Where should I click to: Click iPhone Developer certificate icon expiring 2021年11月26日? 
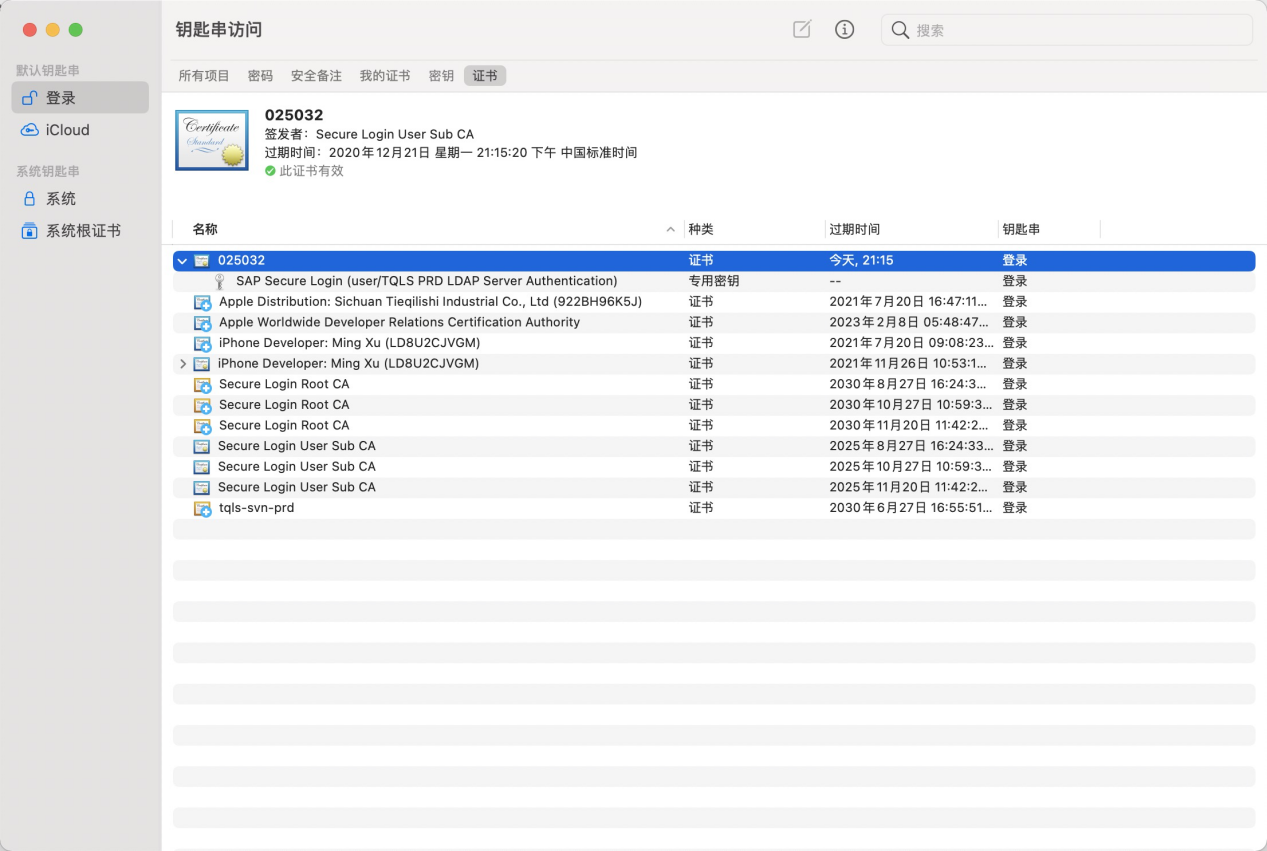pos(202,364)
